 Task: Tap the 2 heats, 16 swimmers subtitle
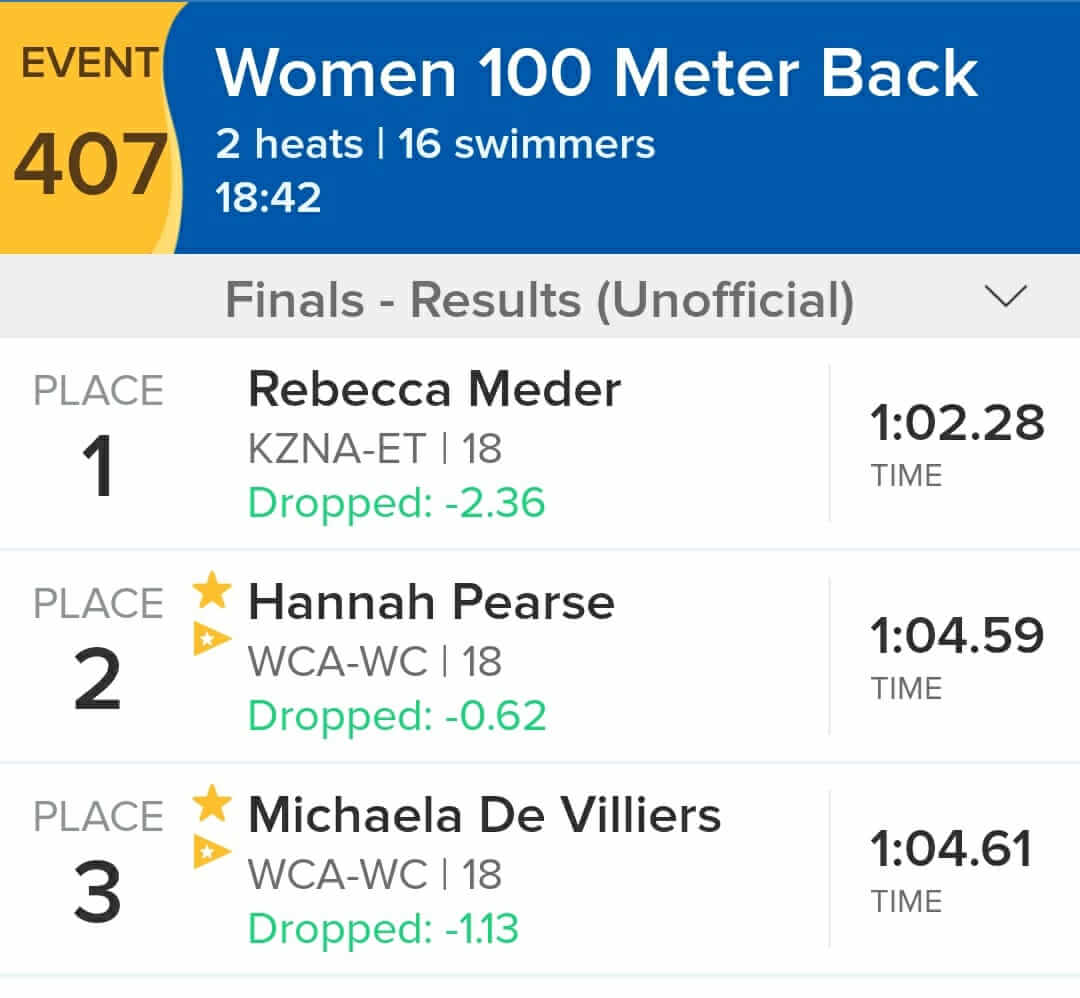click(435, 144)
